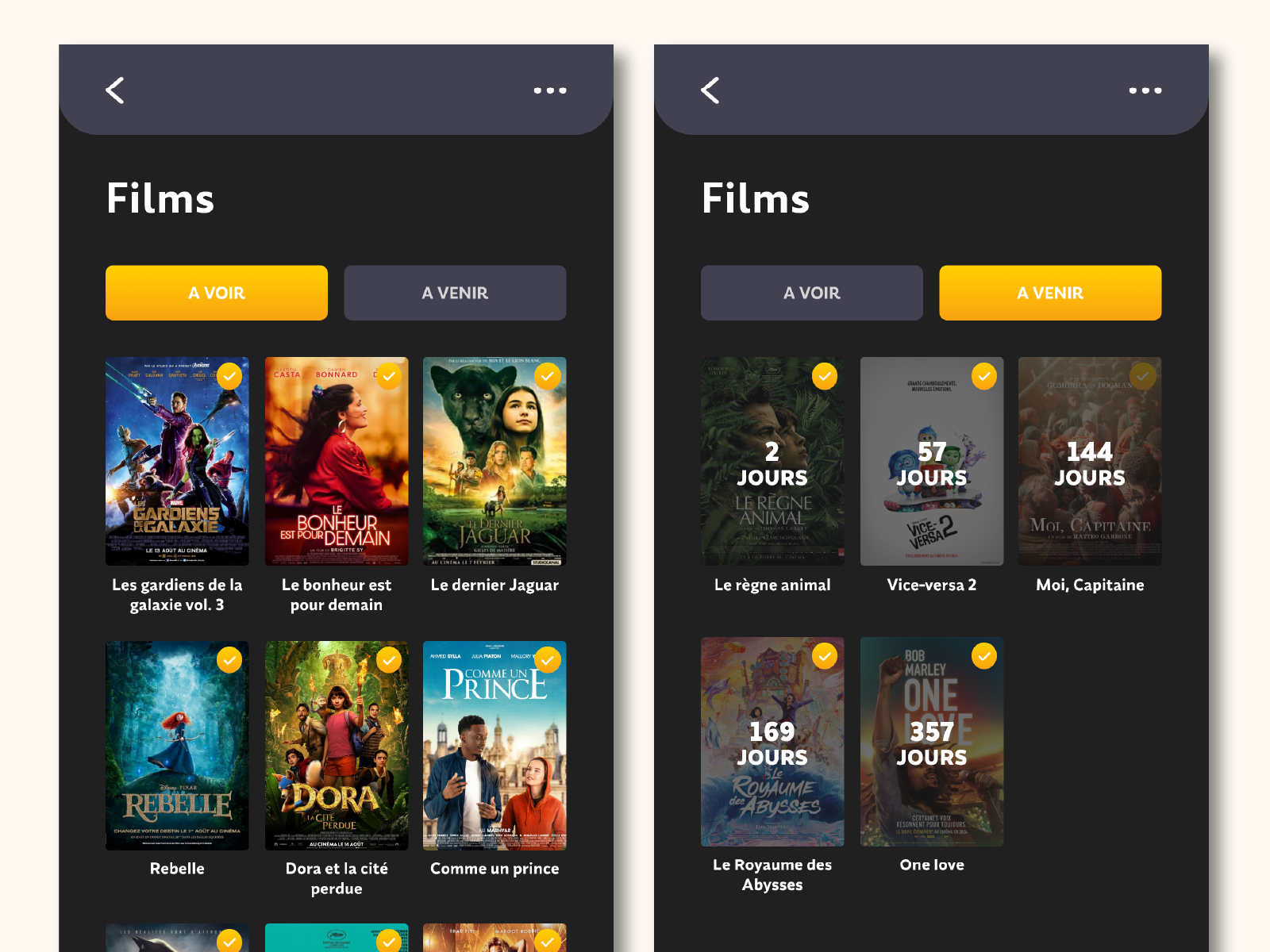1270x952 pixels.
Task: Open the Rebelle movie poster
Action: [x=177, y=745]
